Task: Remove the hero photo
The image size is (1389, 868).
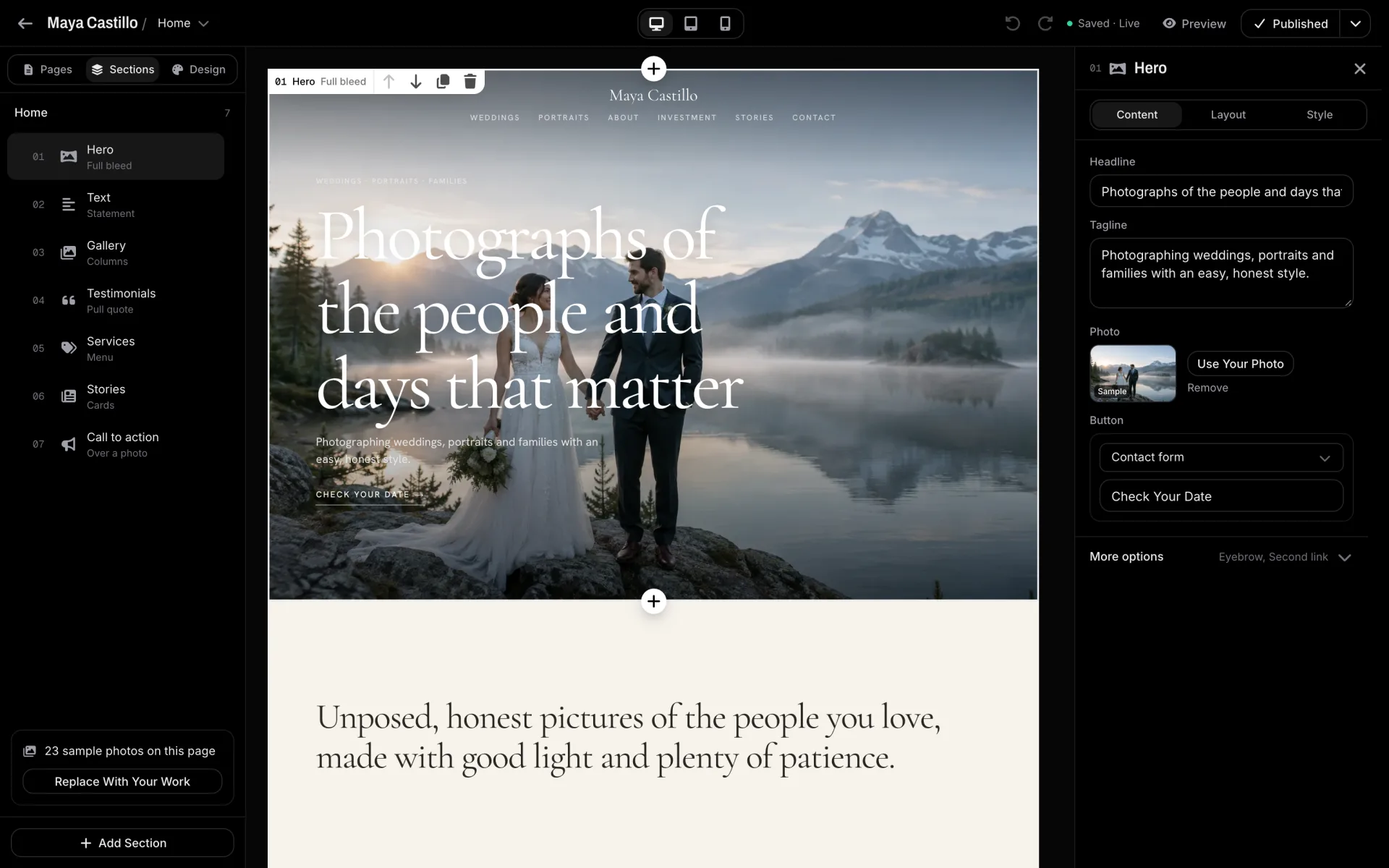Action: click(1207, 388)
